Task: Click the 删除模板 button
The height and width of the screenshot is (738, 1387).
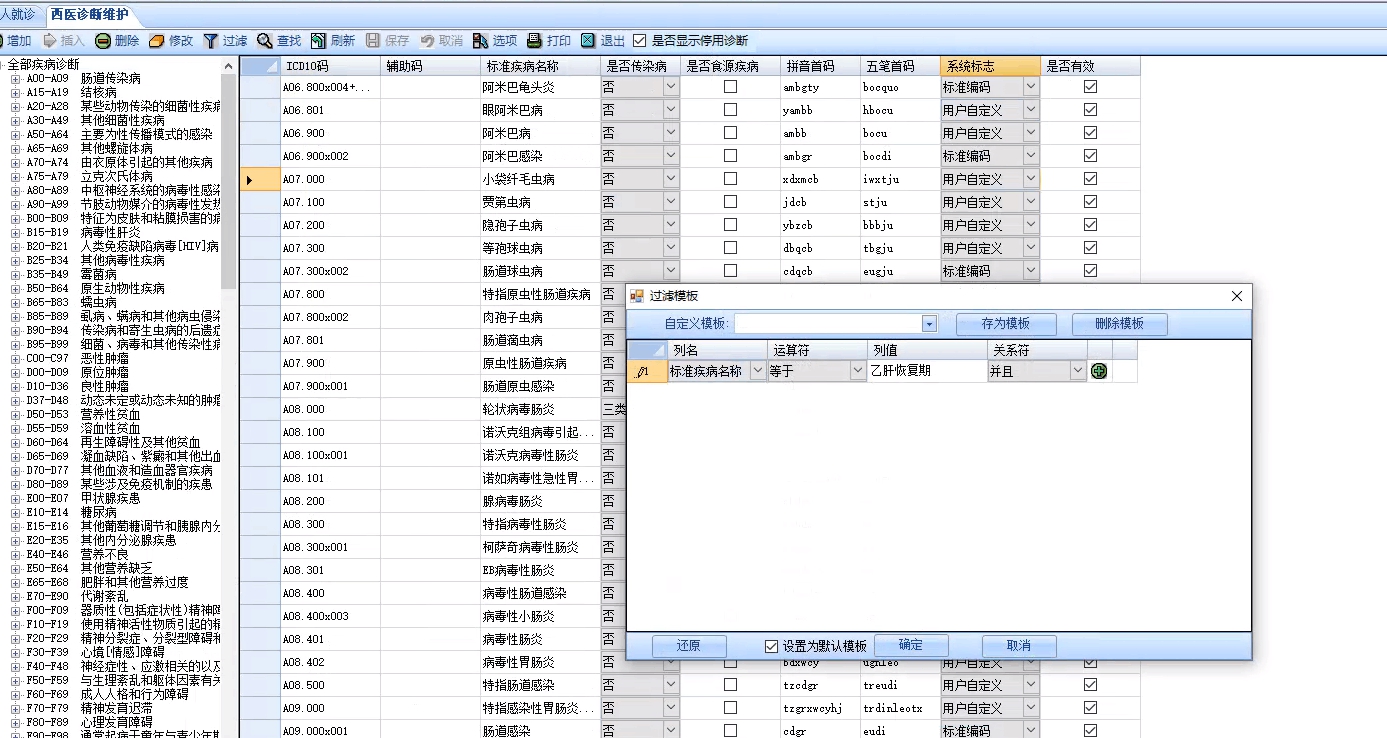Action: 1120,324
